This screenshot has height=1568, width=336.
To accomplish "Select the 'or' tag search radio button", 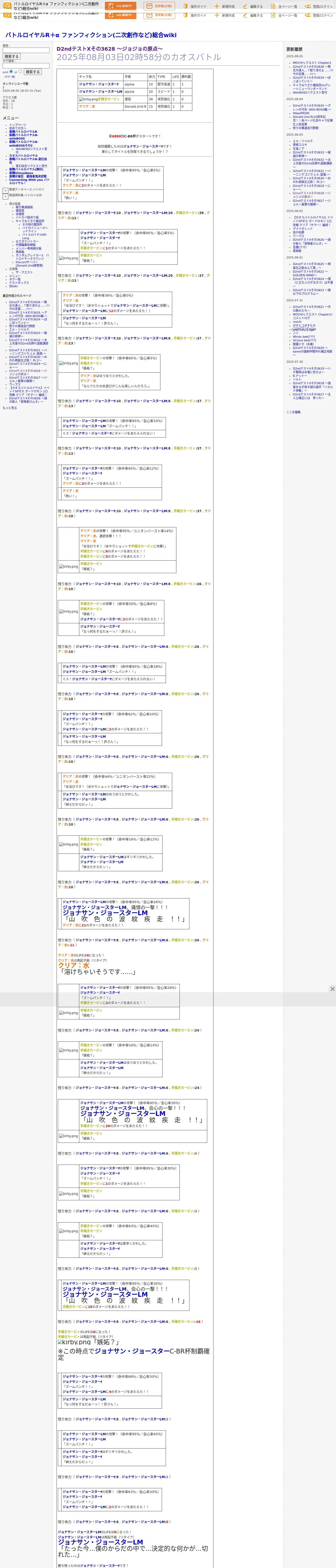I will (x=20, y=71).
